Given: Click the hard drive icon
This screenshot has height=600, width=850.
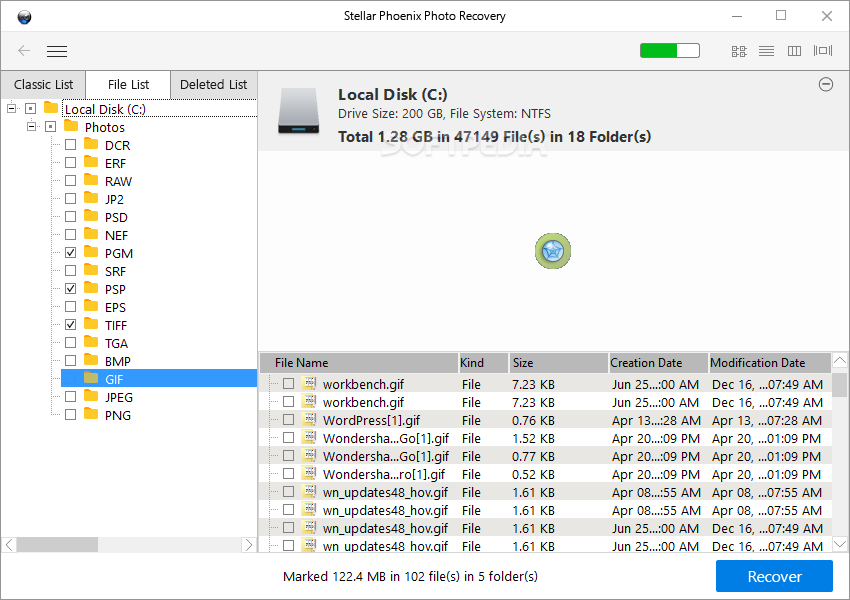Looking at the screenshot, I should click(299, 111).
